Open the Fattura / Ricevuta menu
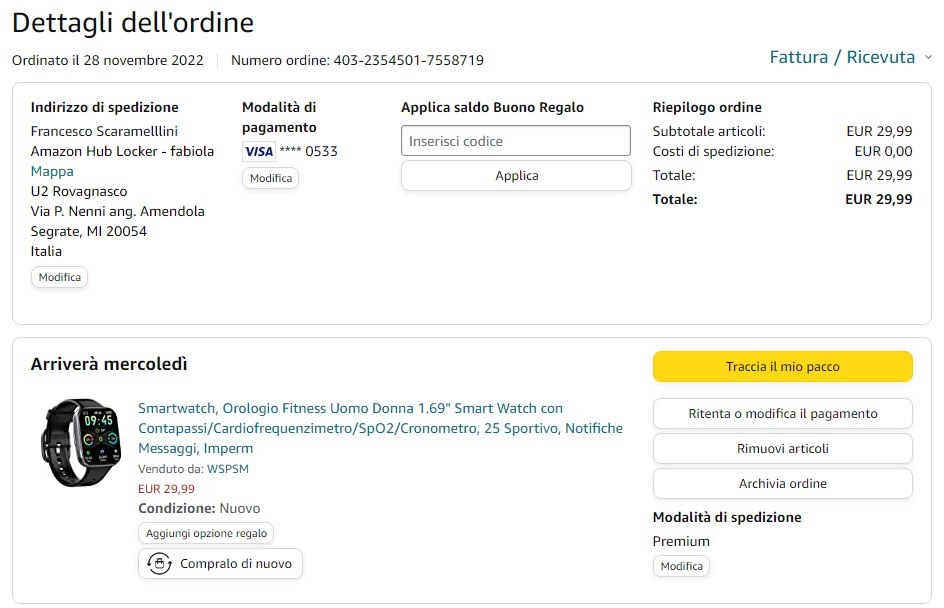This screenshot has width=944, height=608. click(842, 57)
